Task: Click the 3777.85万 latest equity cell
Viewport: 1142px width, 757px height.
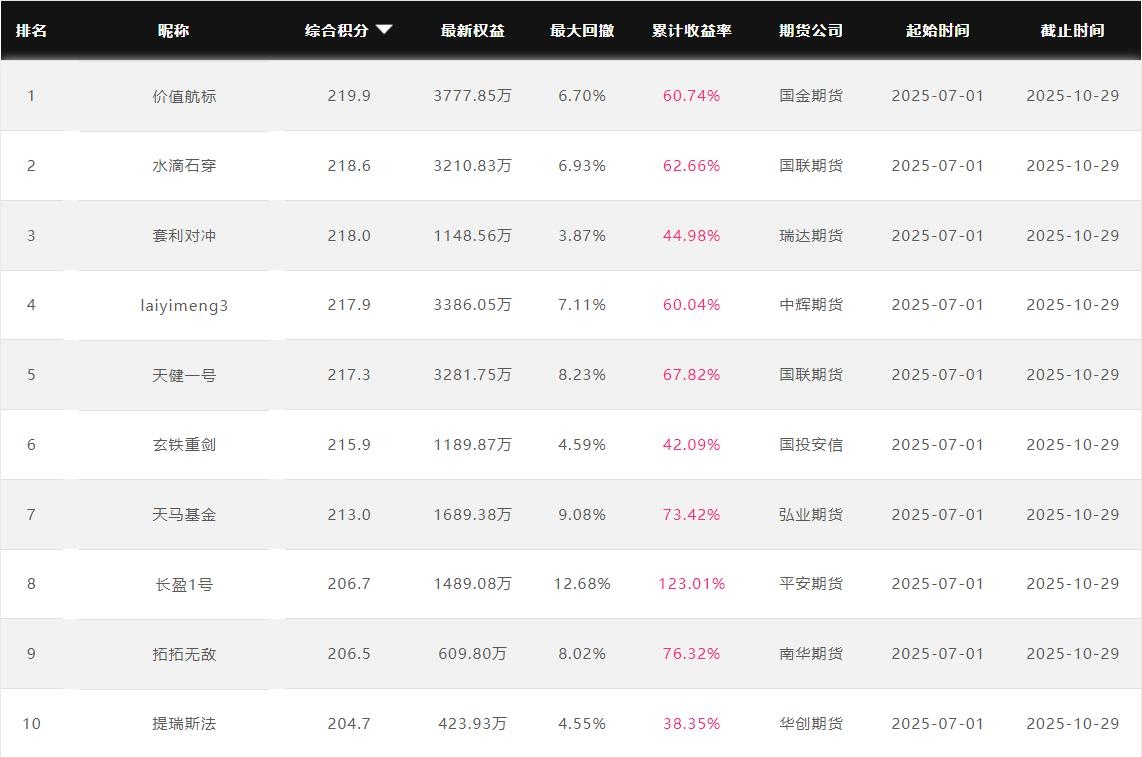Action: (x=472, y=96)
